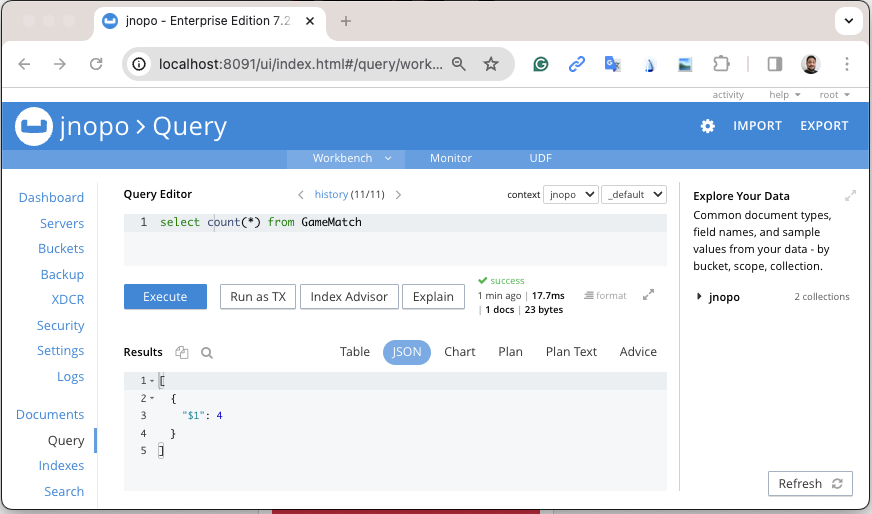Open Security in the sidebar
Image resolution: width=872 pixels, height=514 pixels.
(x=61, y=326)
